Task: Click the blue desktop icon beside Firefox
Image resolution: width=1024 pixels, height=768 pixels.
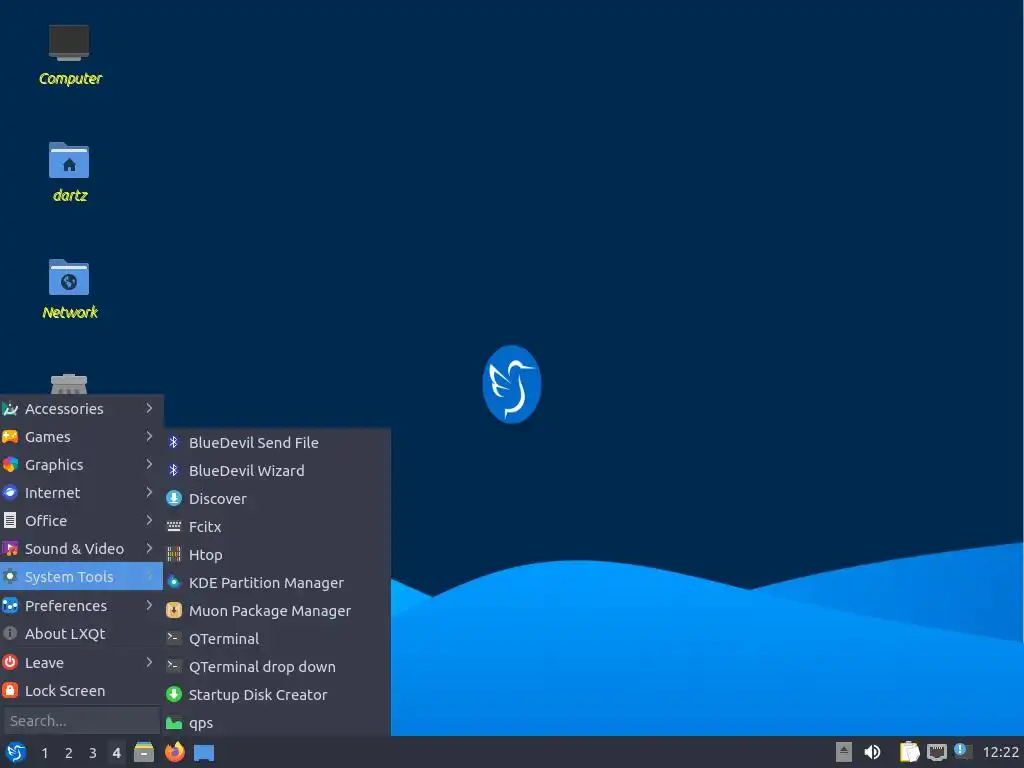Action: coord(204,753)
